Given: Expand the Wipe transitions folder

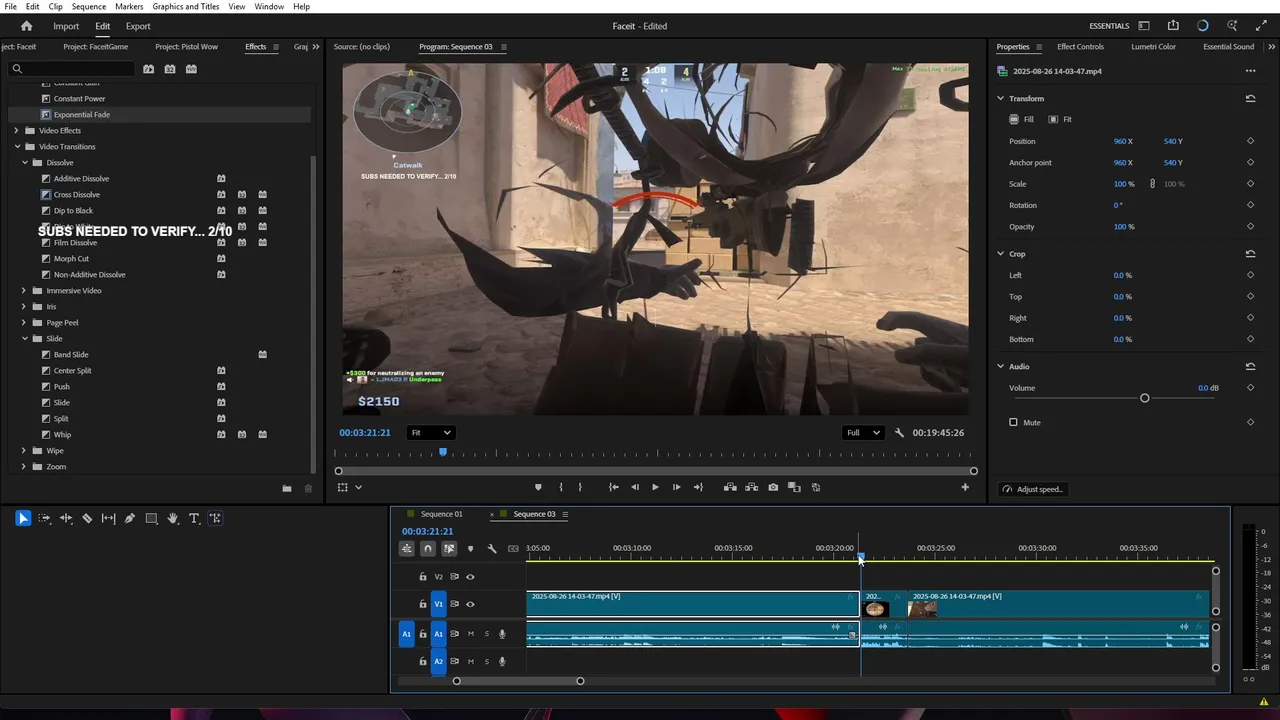Looking at the screenshot, I should [x=24, y=451].
